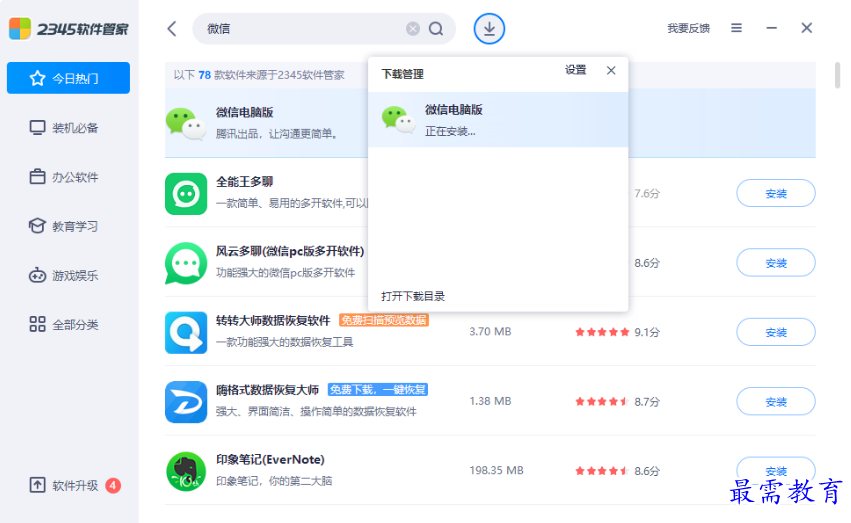Viewport: 851px width, 523px height.
Task: Select 微信电脑版 installing item in download manager
Action: (x=498, y=119)
